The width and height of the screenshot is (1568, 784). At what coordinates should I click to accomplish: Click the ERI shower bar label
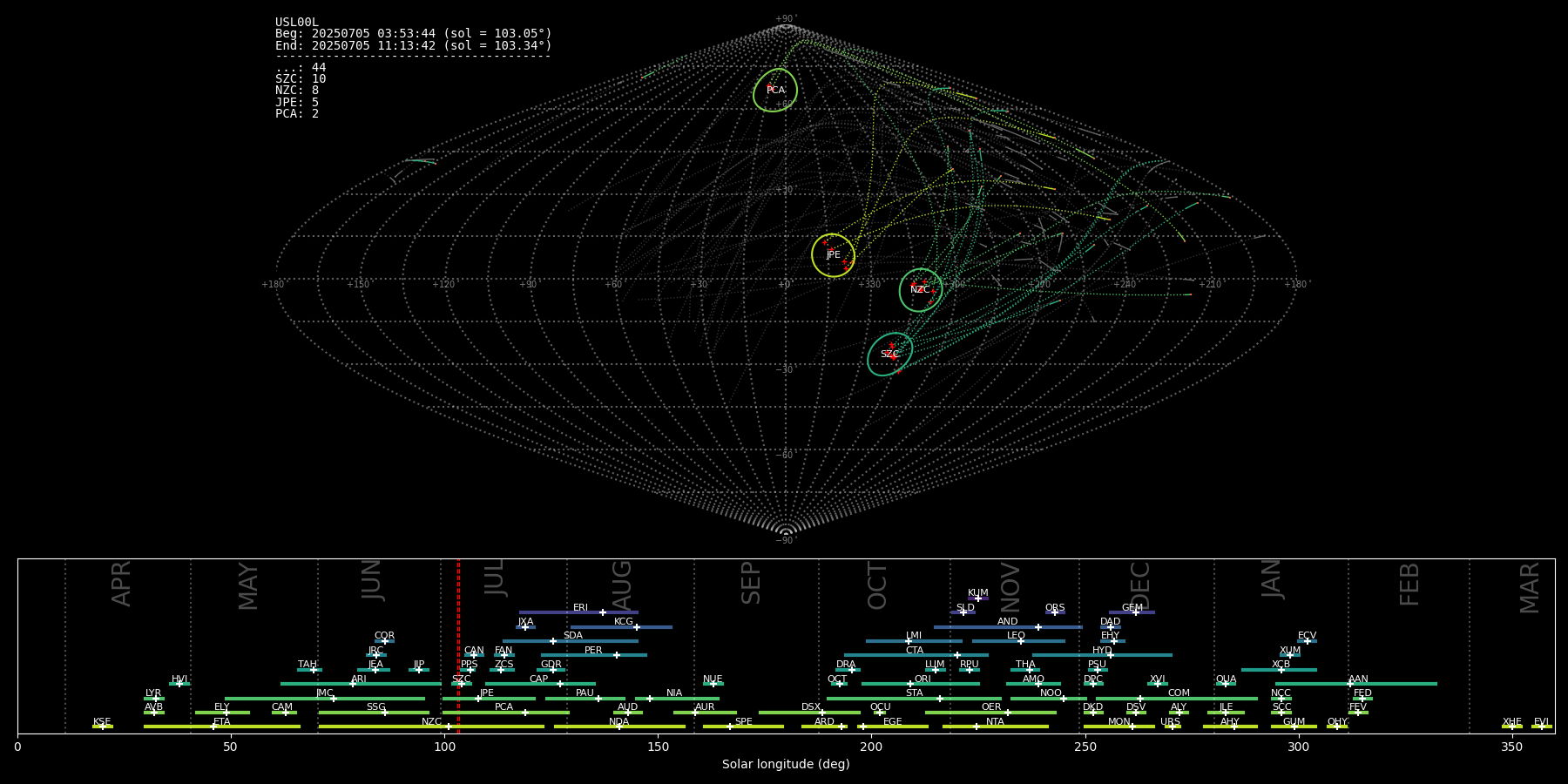pyautogui.click(x=580, y=608)
